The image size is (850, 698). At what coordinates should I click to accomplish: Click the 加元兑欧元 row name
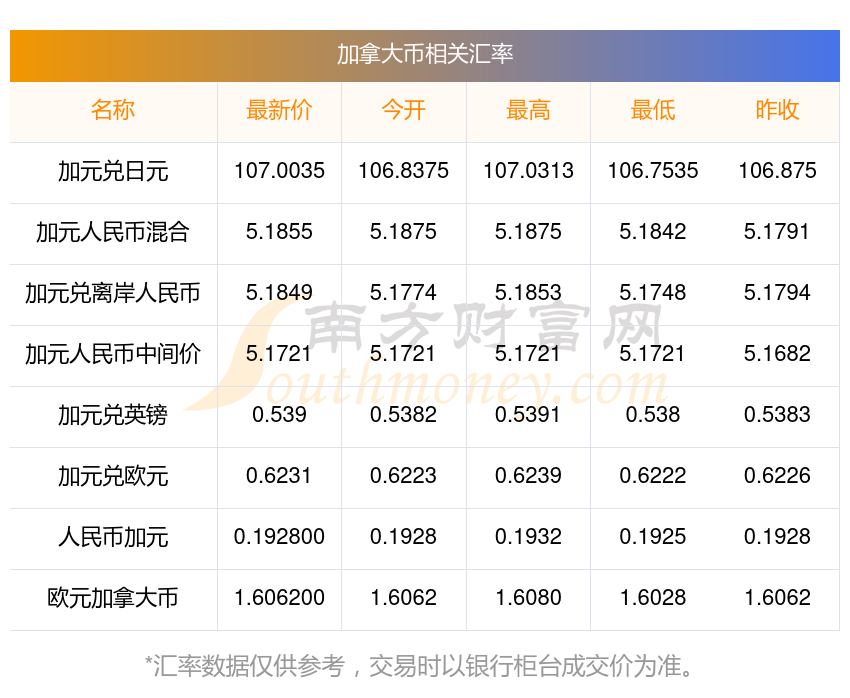(x=113, y=476)
